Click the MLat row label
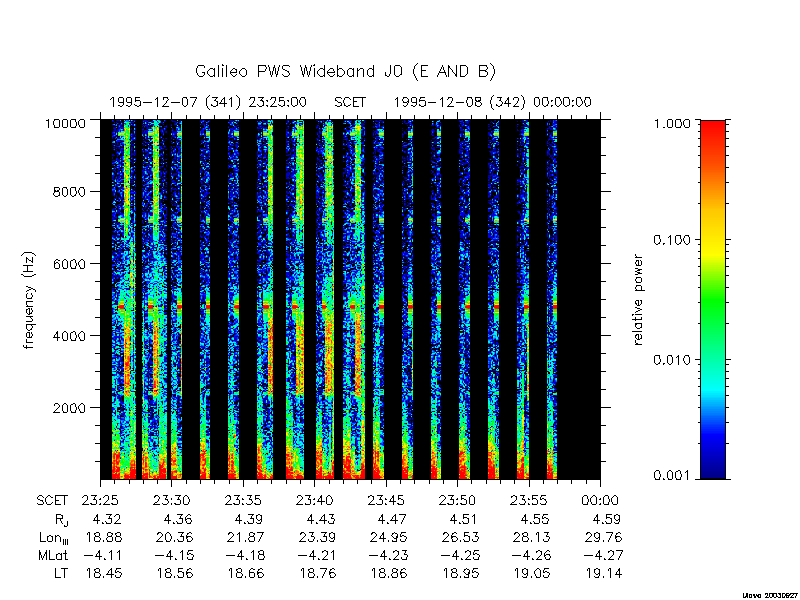800x600 pixels. pyautogui.click(x=53, y=555)
